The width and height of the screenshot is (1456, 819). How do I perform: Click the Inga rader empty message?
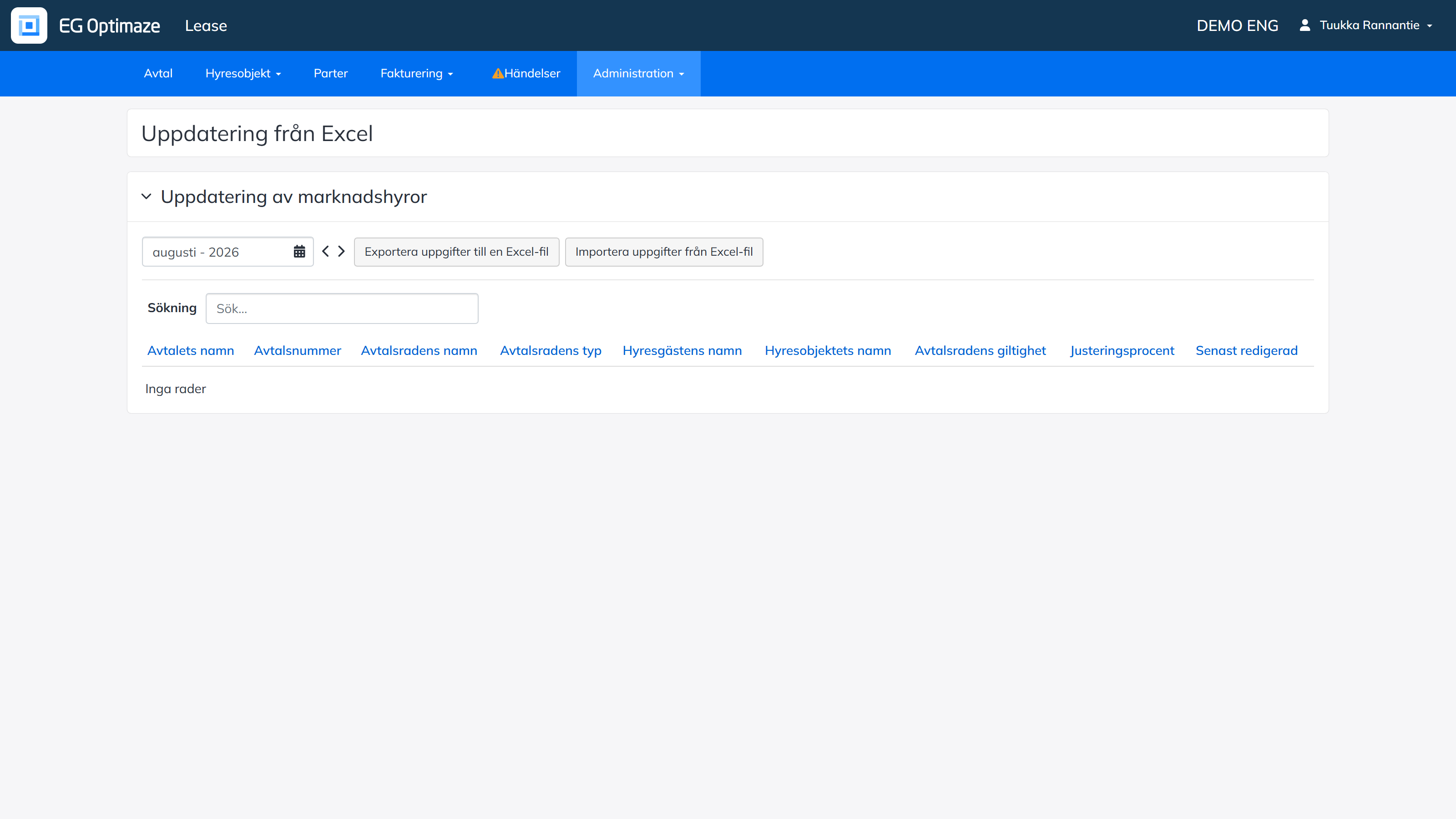tap(176, 389)
